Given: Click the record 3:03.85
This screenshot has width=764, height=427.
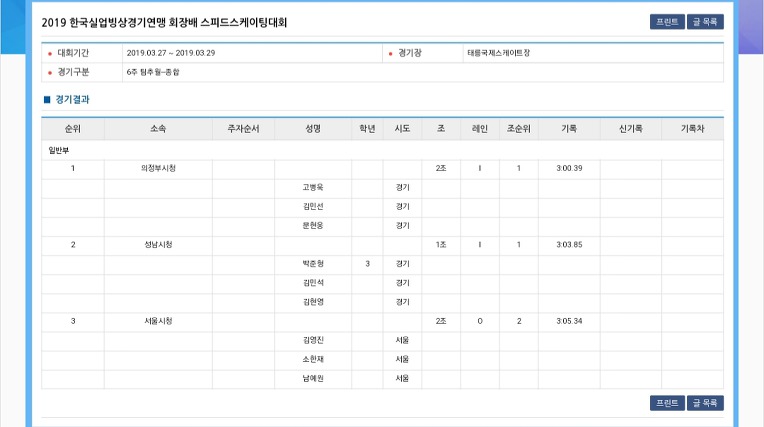Looking at the screenshot, I should pos(569,245).
